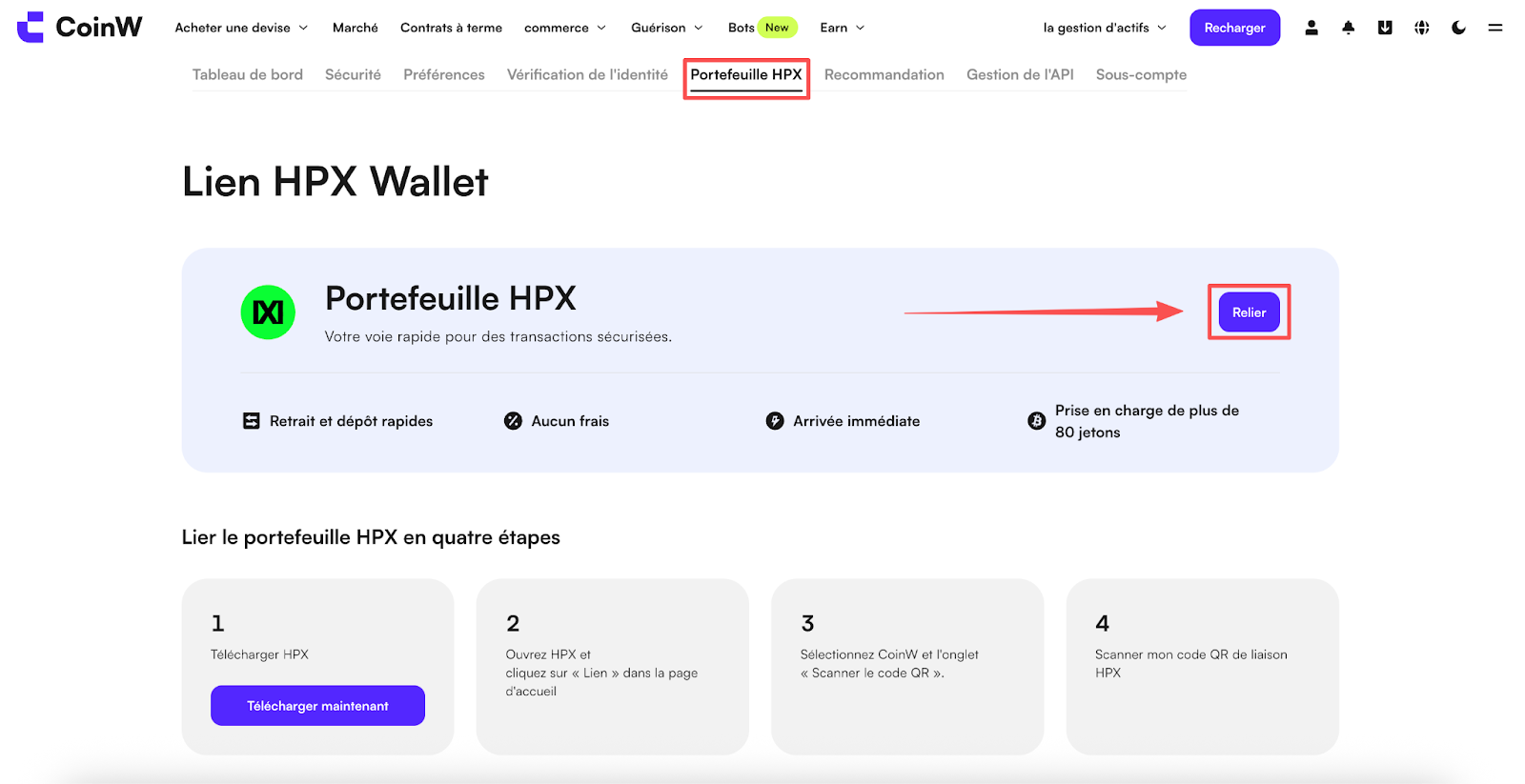Click the green HPX wallet logo
Viewport: 1525px width, 784px height.
(x=268, y=312)
